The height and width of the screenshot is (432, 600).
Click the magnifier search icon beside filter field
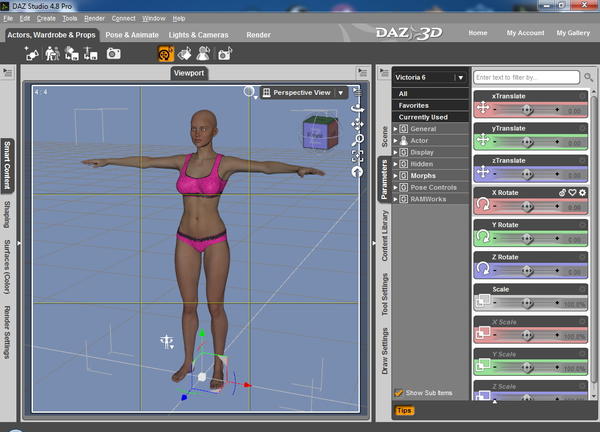(x=588, y=77)
